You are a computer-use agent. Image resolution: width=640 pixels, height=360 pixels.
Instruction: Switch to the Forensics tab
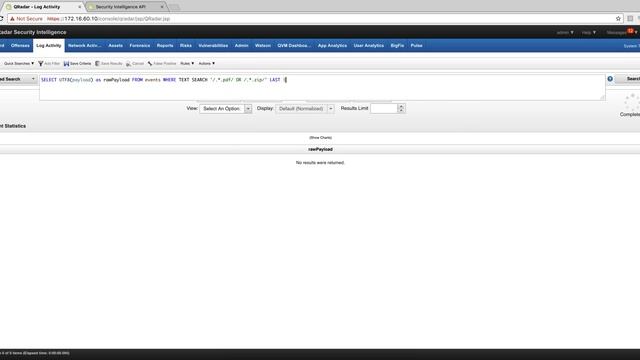point(140,46)
